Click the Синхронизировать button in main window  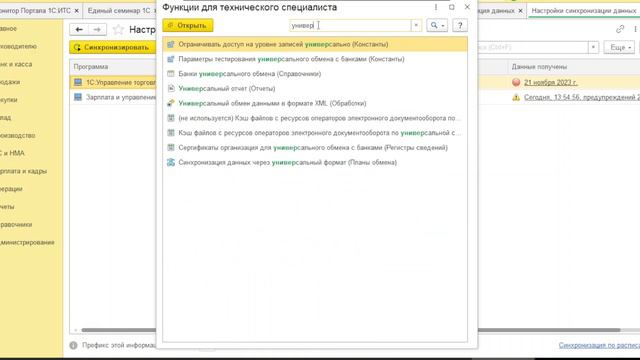coord(113,47)
